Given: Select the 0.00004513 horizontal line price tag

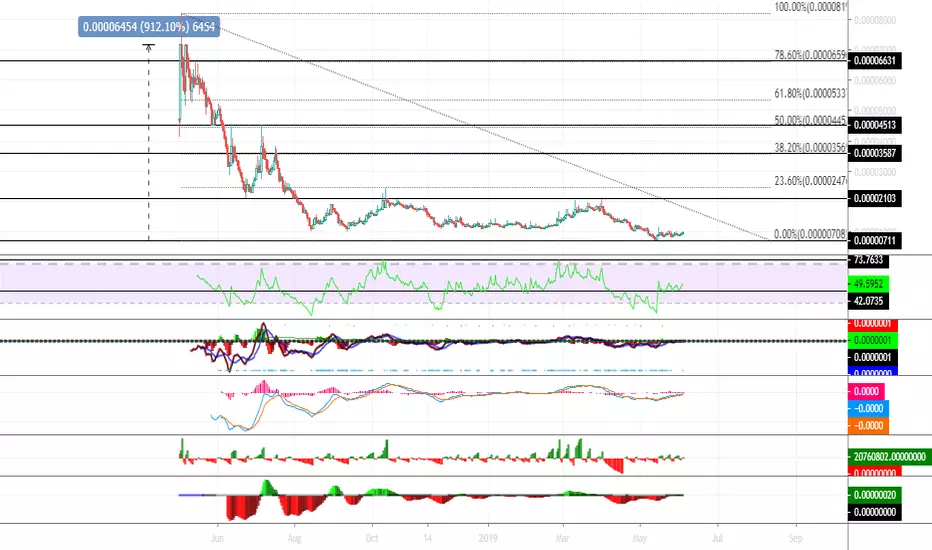Looking at the screenshot, I should tap(875, 125).
